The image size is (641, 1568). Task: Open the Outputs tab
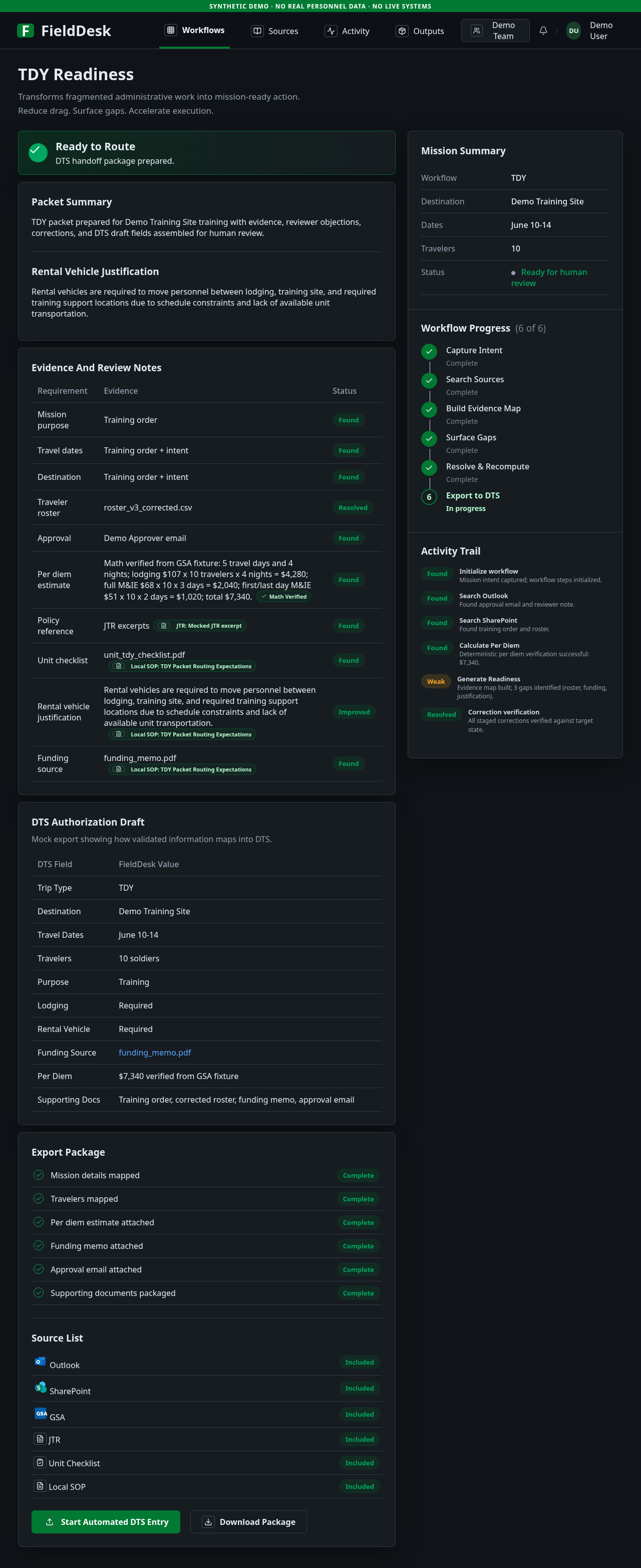click(x=420, y=31)
